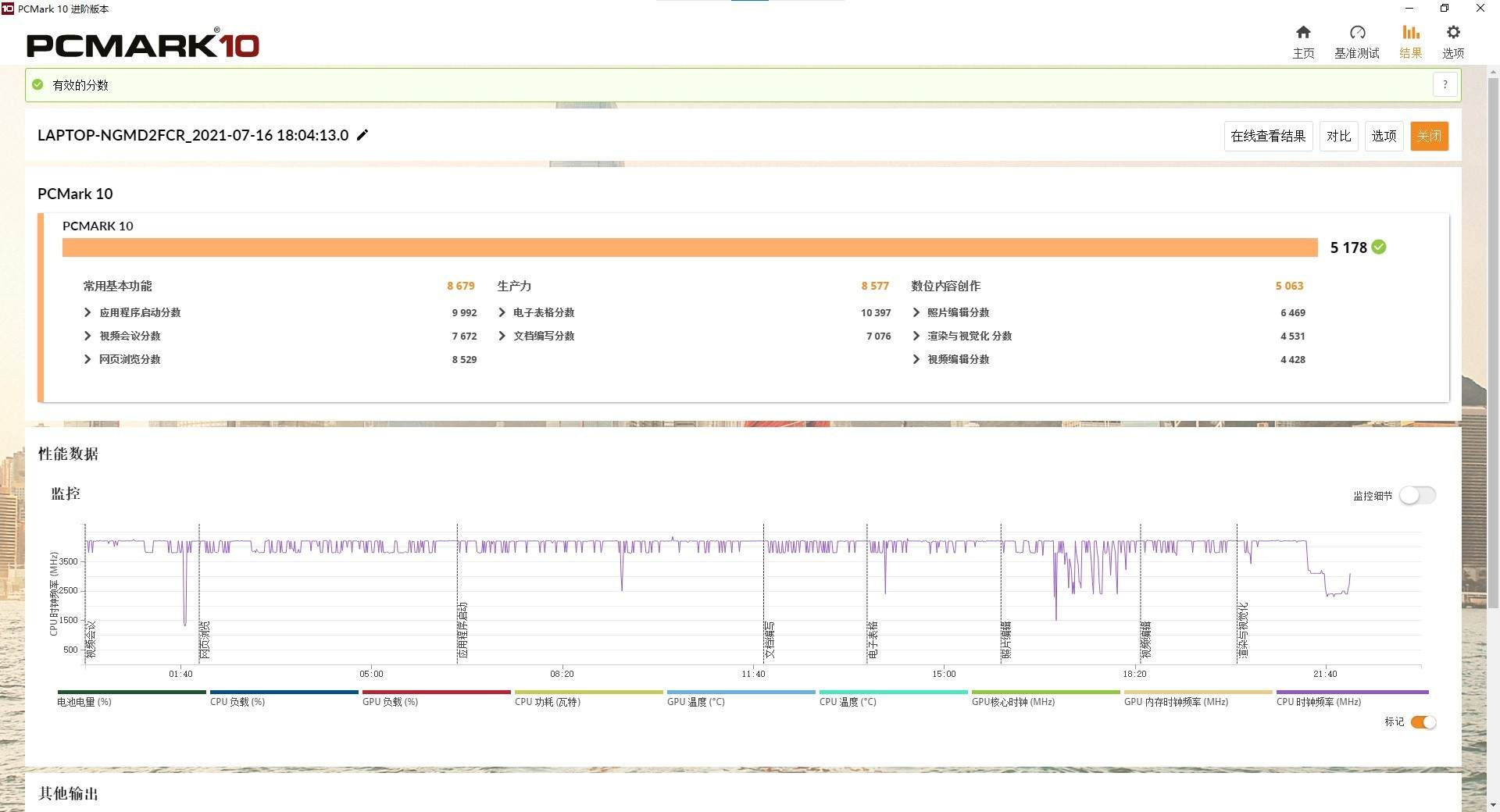Open the Results (结果) bar chart icon

[1410, 33]
